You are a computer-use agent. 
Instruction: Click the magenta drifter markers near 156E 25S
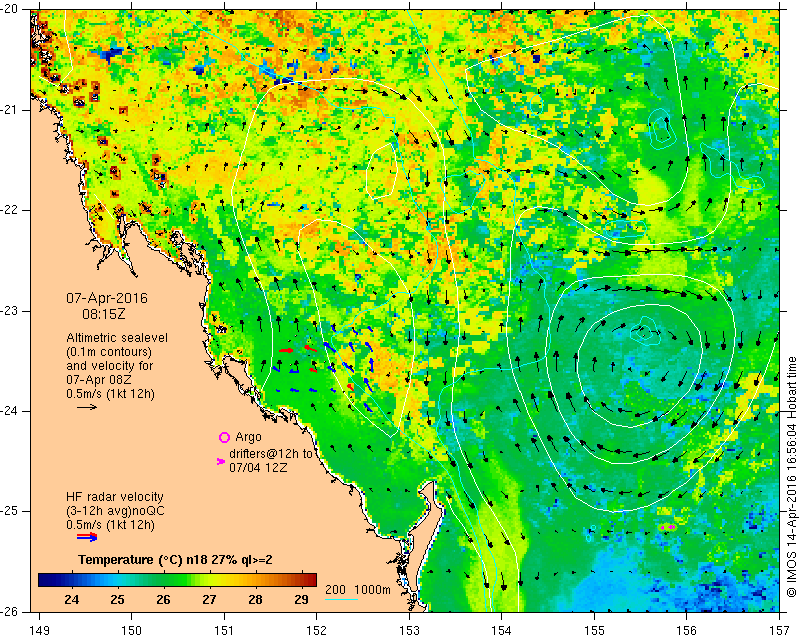tap(668, 527)
